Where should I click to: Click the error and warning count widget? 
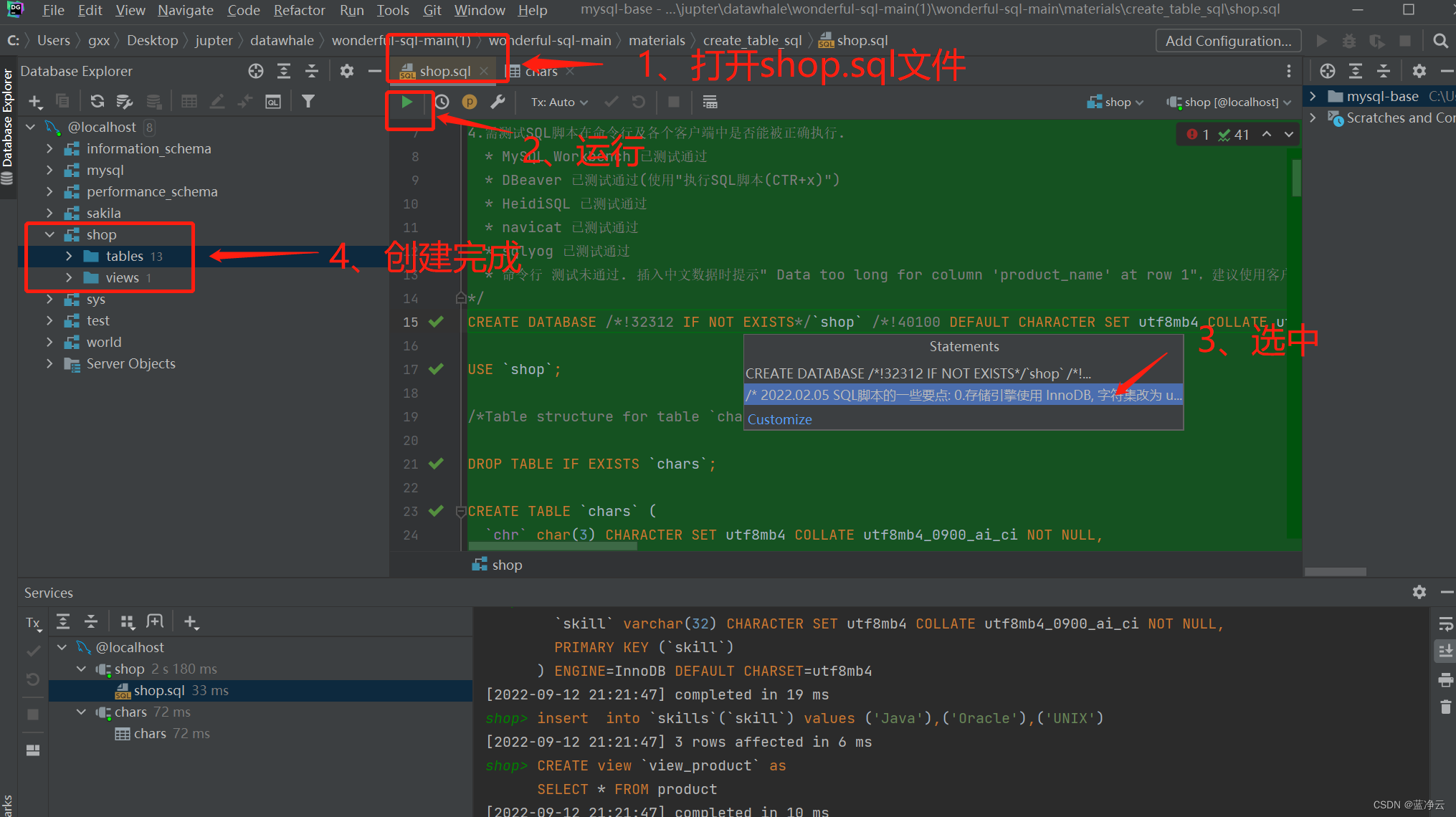[x=1217, y=135]
